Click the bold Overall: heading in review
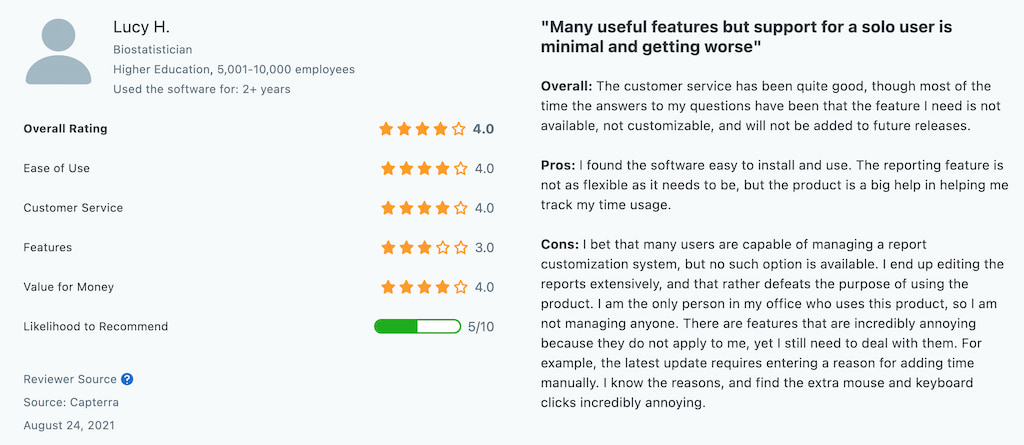 (x=565, y=86)
